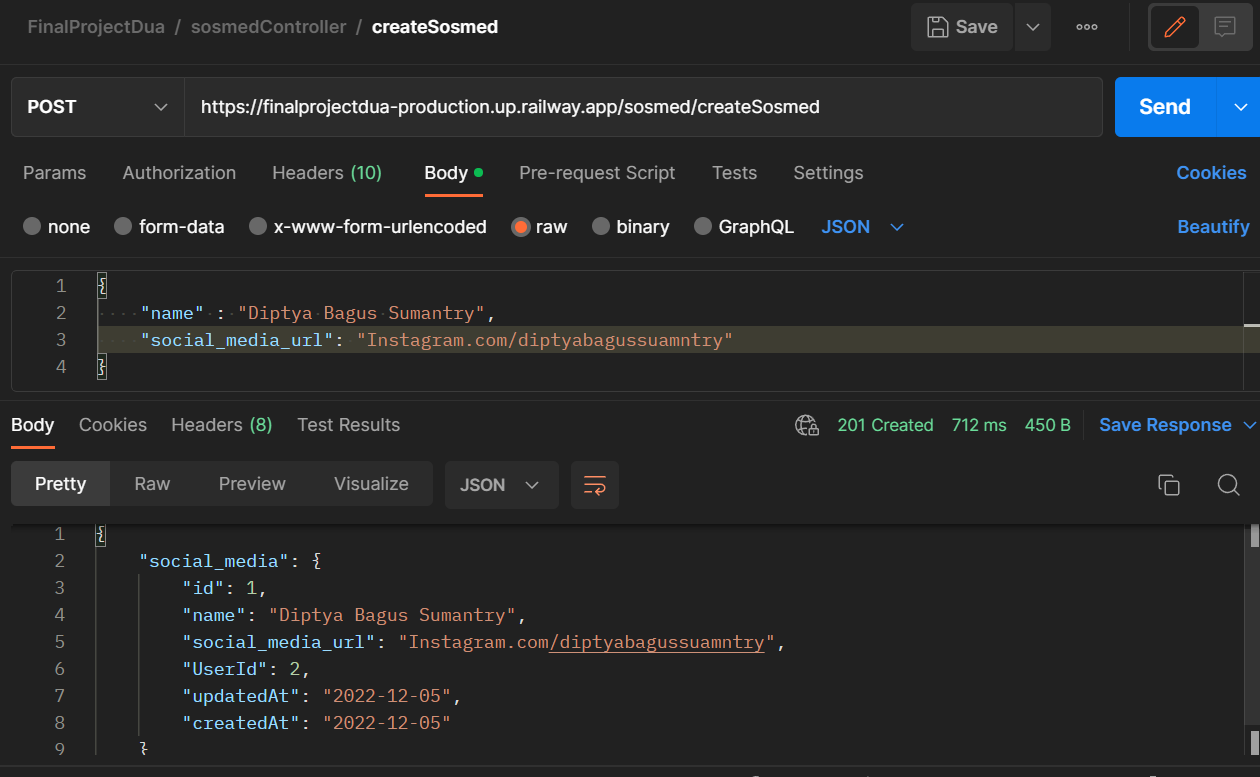This screenshot has width=1260, height=777.
Task: Open the search in response icon
Action: [x=1228, y=484]
